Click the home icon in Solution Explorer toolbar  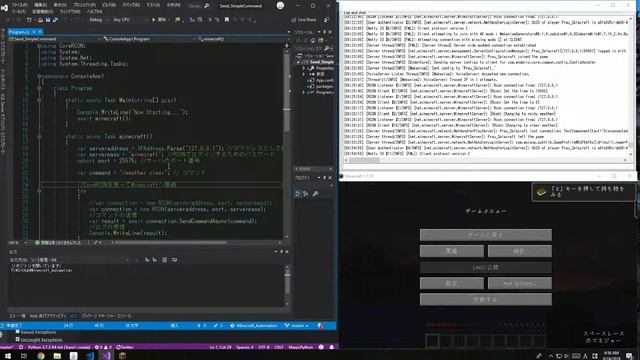313,40
